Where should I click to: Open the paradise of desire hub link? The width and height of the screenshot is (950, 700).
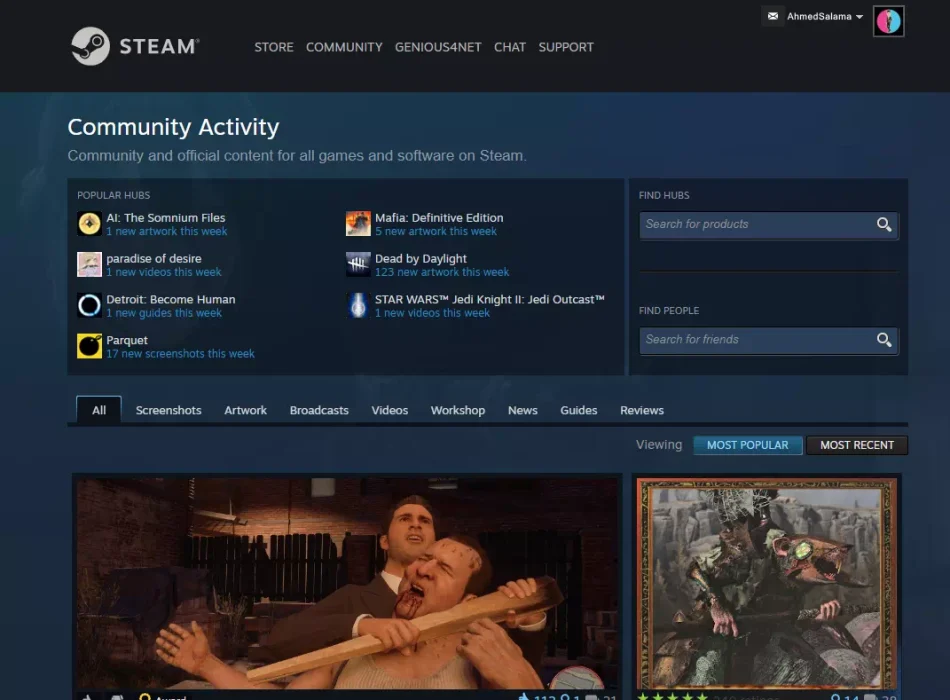pos(154,258)
